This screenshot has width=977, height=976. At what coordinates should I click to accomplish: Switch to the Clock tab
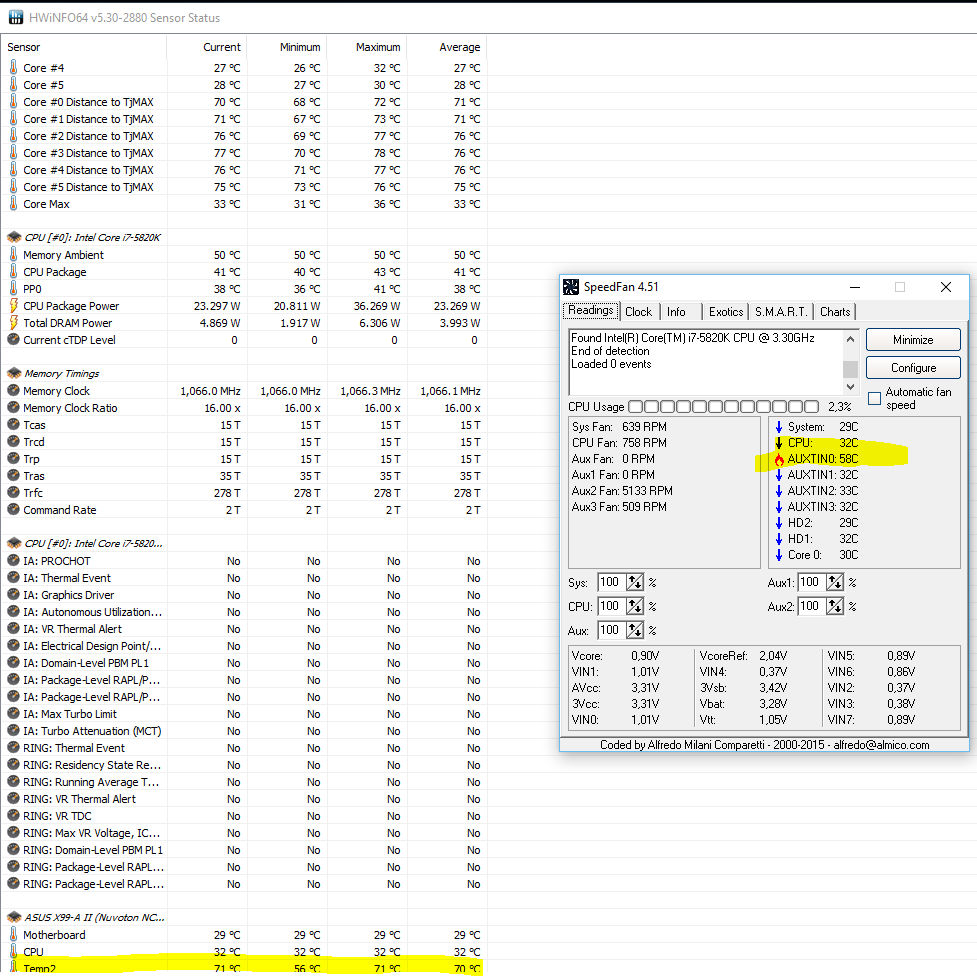639,312
